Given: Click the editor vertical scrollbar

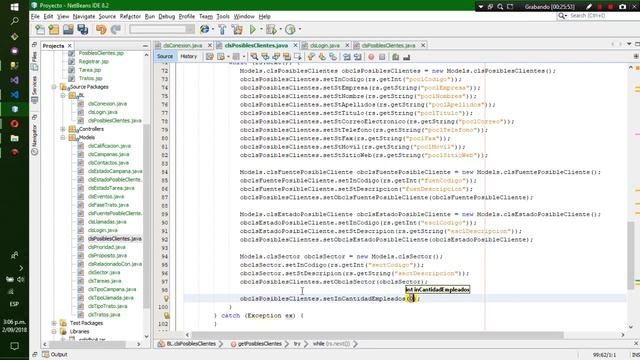Looking at the screenshot, I should pos(631,255).
